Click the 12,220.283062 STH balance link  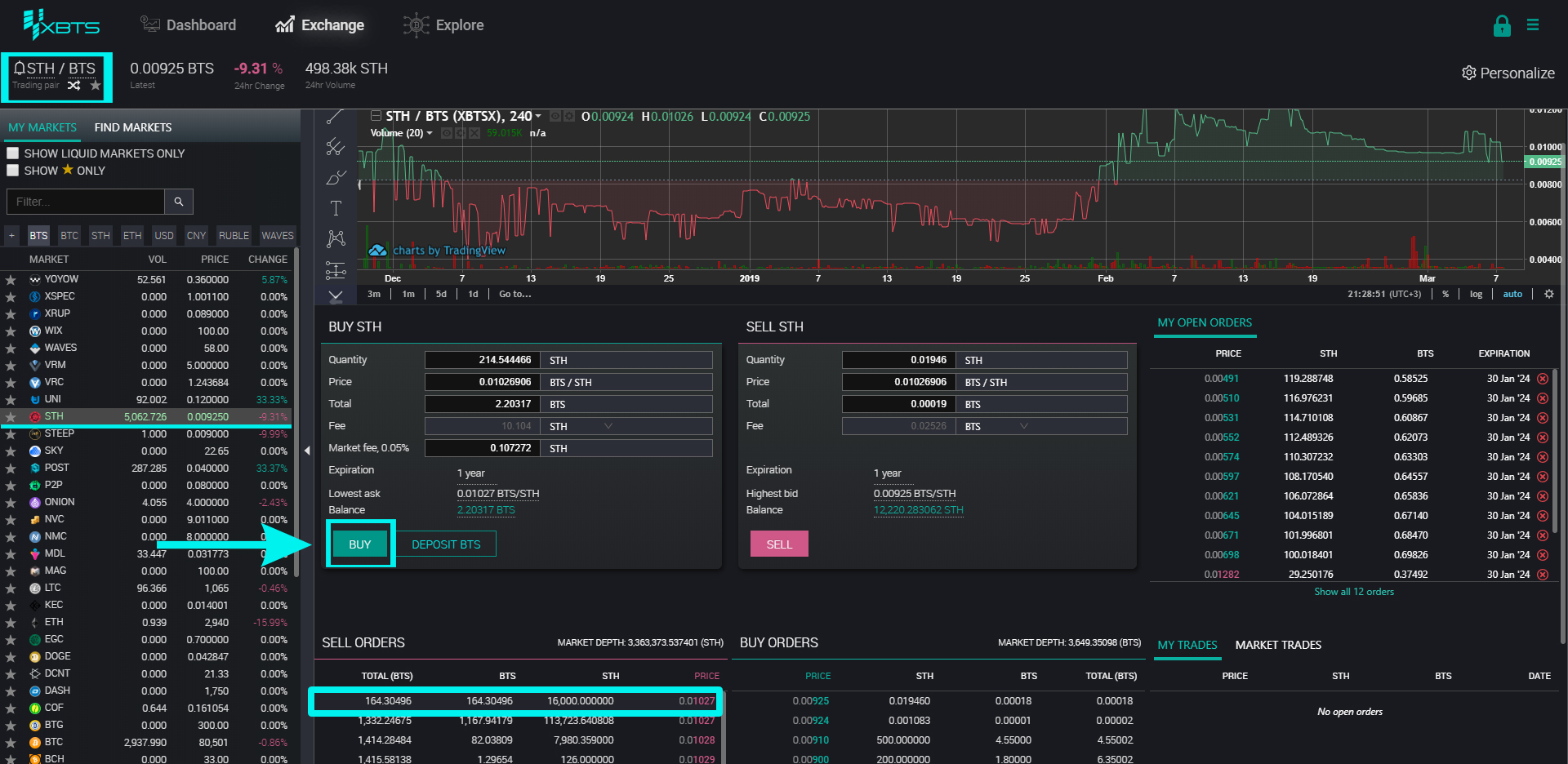tap(918, 510)
